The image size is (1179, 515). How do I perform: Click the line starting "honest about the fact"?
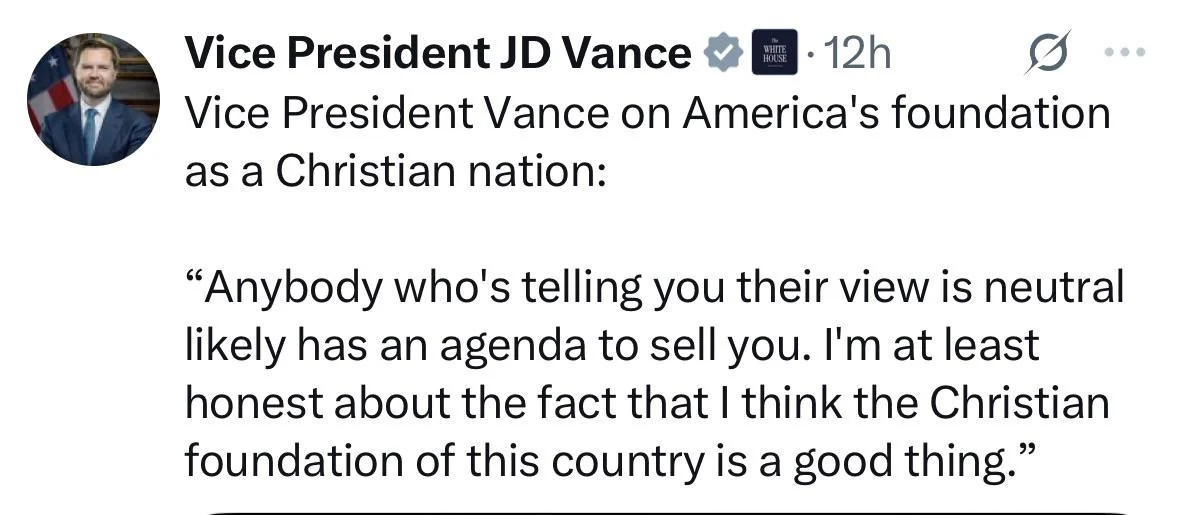coord(647,403)
